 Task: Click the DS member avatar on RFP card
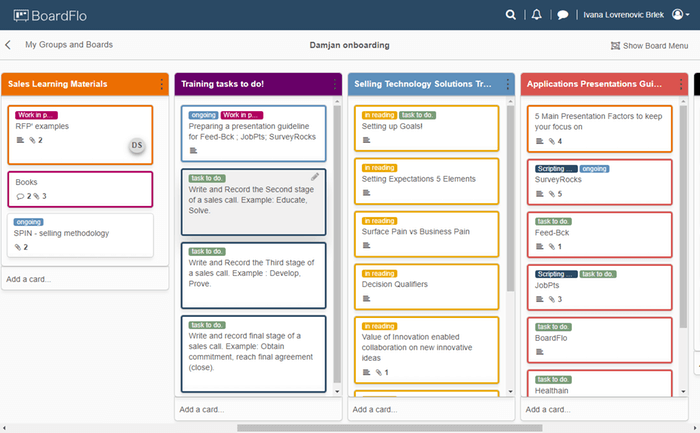(138, 146)
